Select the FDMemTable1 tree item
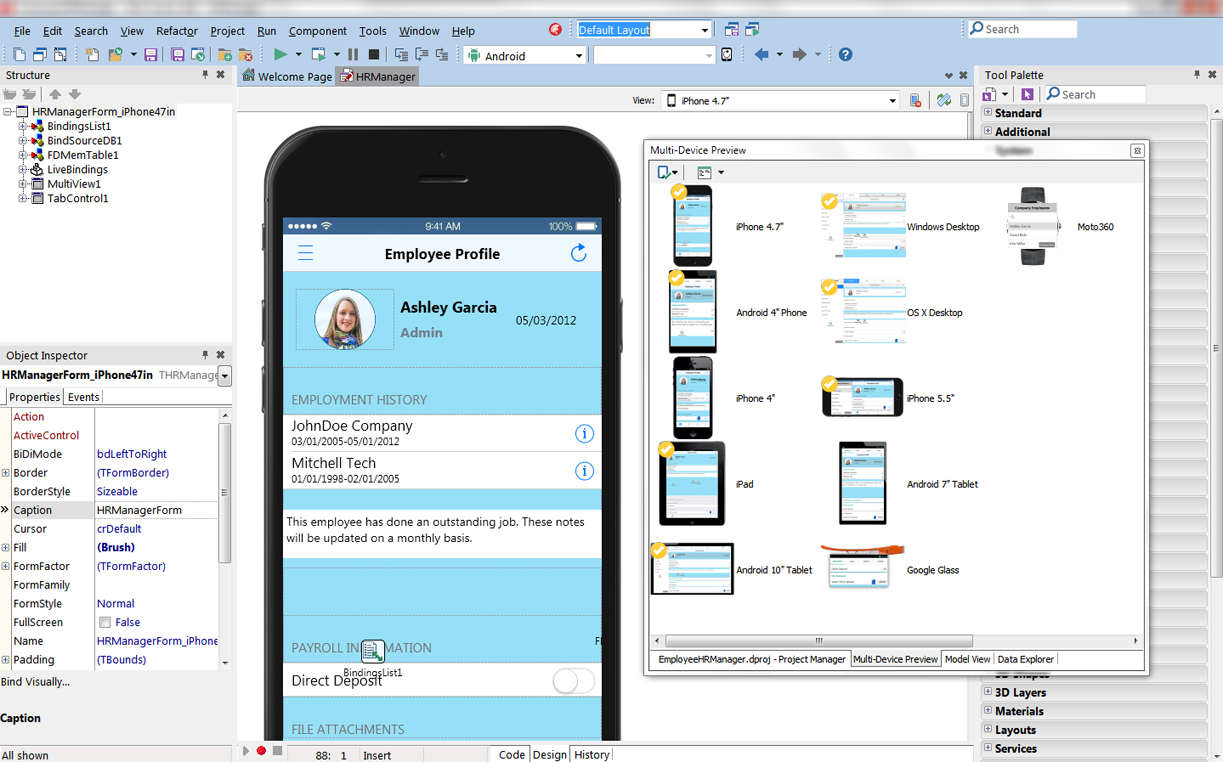Viewport: 1223px width, 762px height. 83,155
